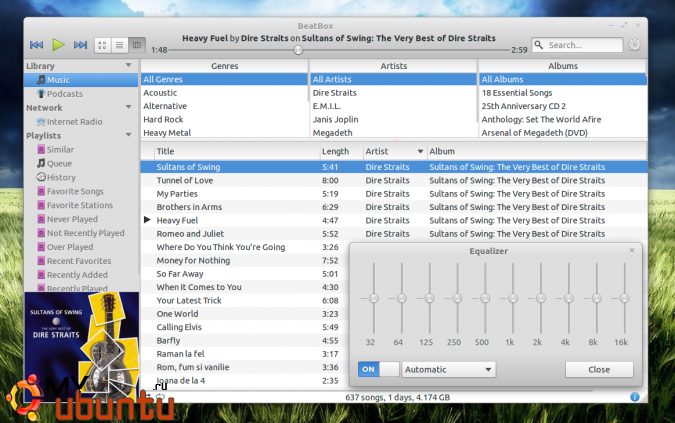Viewport: 675px width, 423px height.
Task: Select Hard Rock genre
Action: point(224,120)
